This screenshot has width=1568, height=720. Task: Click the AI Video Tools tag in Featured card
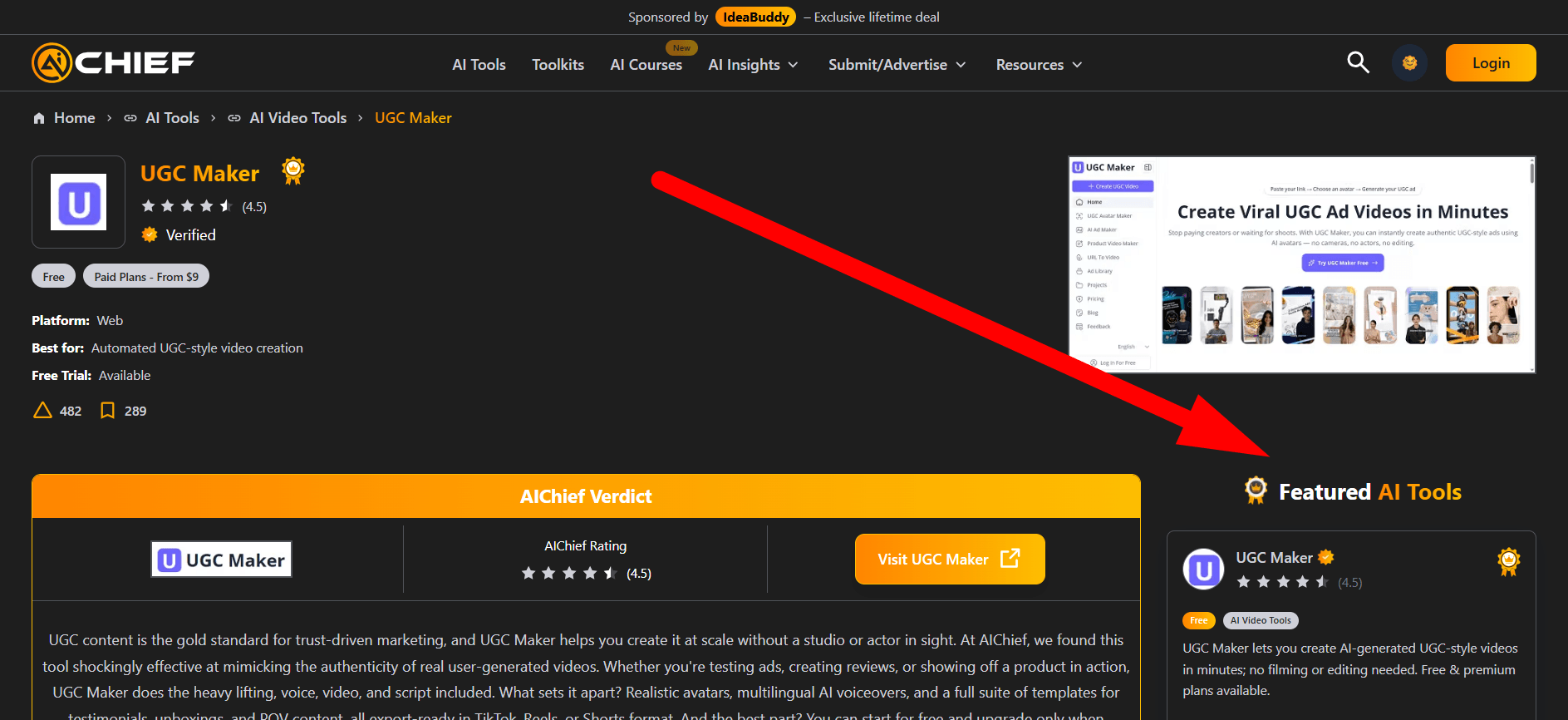click(1261, 620)
